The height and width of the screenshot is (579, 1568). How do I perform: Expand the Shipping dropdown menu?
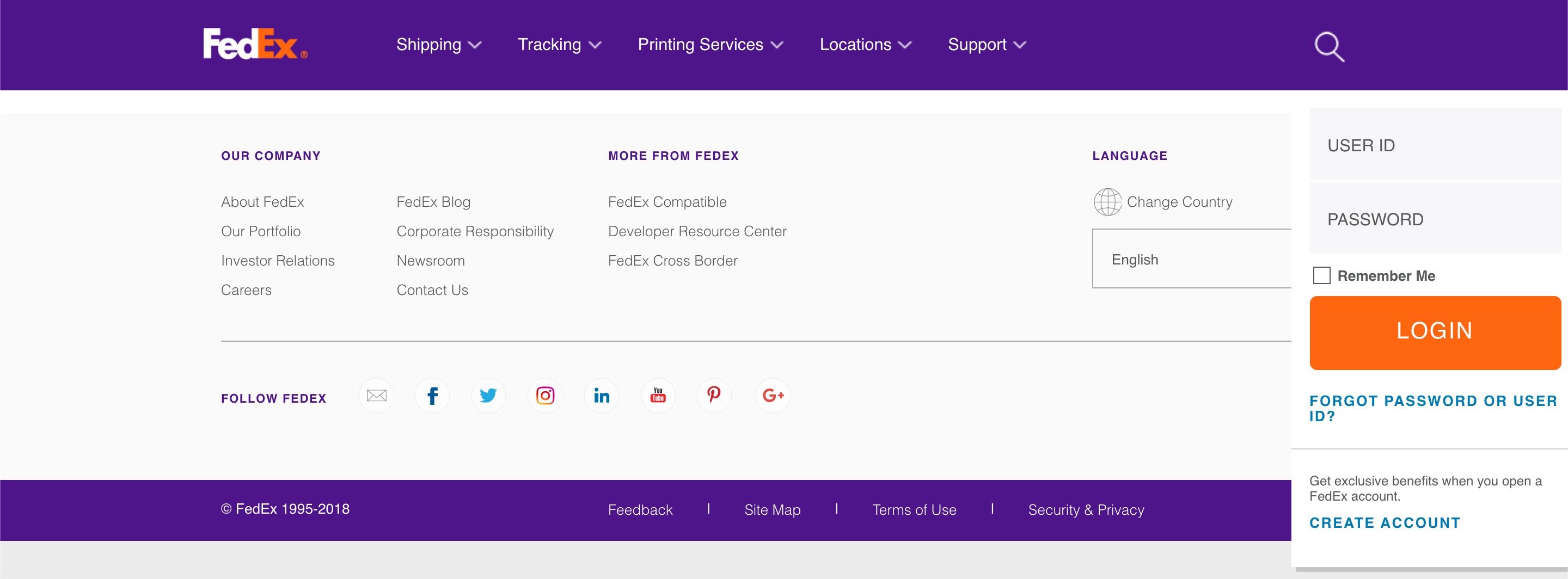[x=438, y=45]
